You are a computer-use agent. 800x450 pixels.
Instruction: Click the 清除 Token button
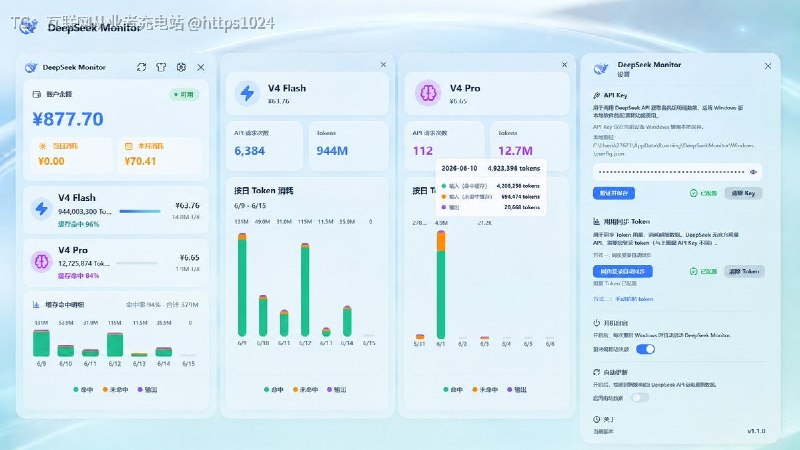744,271
